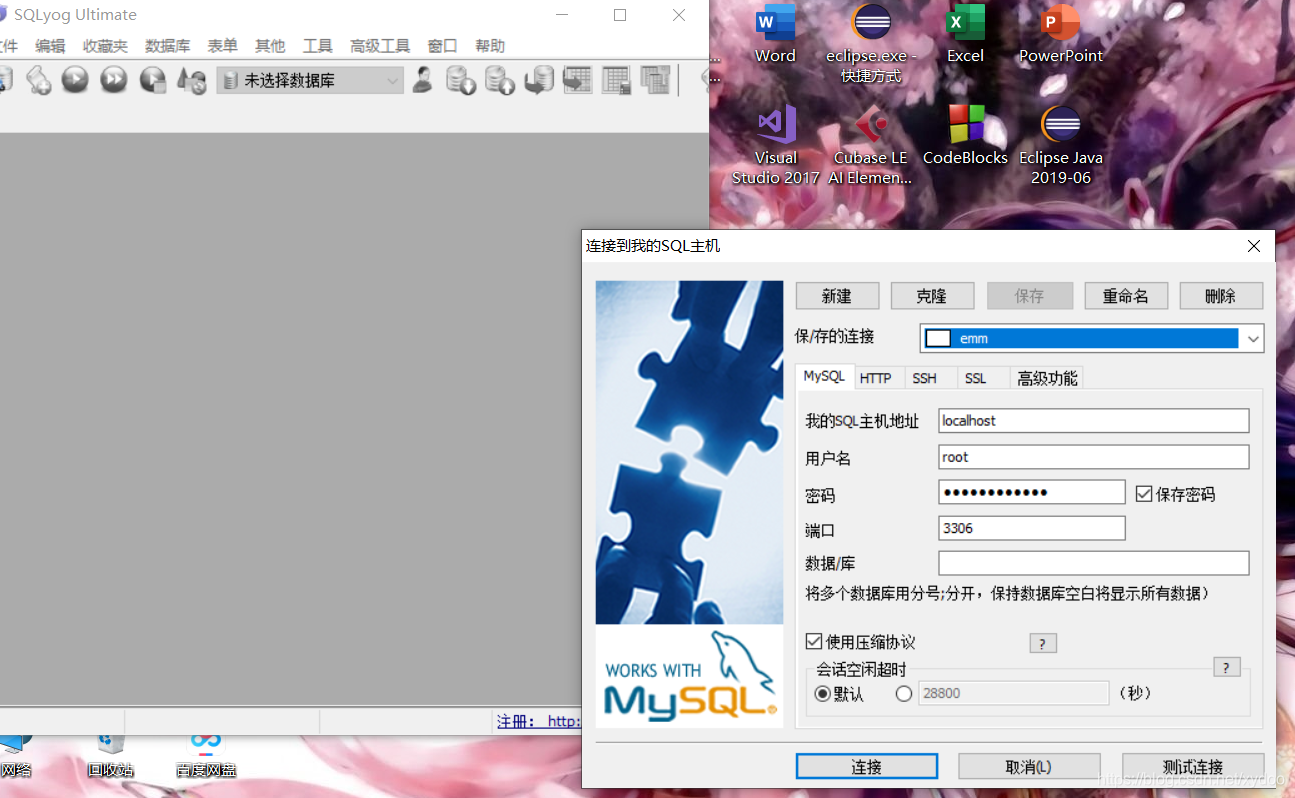Click the 连接 button

pos(867,767)
